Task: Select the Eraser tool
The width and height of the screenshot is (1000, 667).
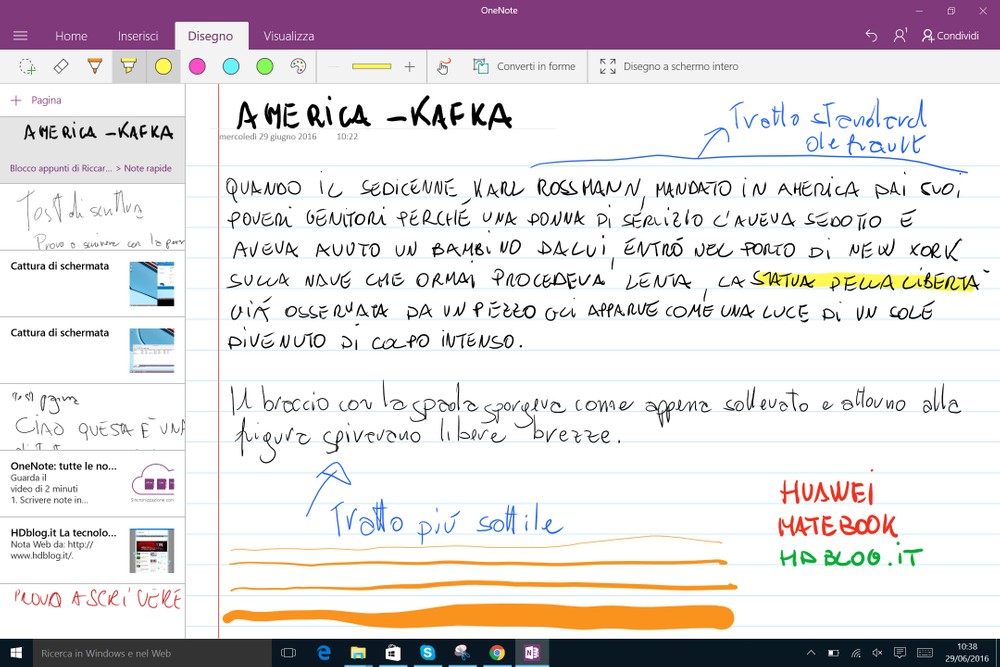Action: tap(61, 66)
